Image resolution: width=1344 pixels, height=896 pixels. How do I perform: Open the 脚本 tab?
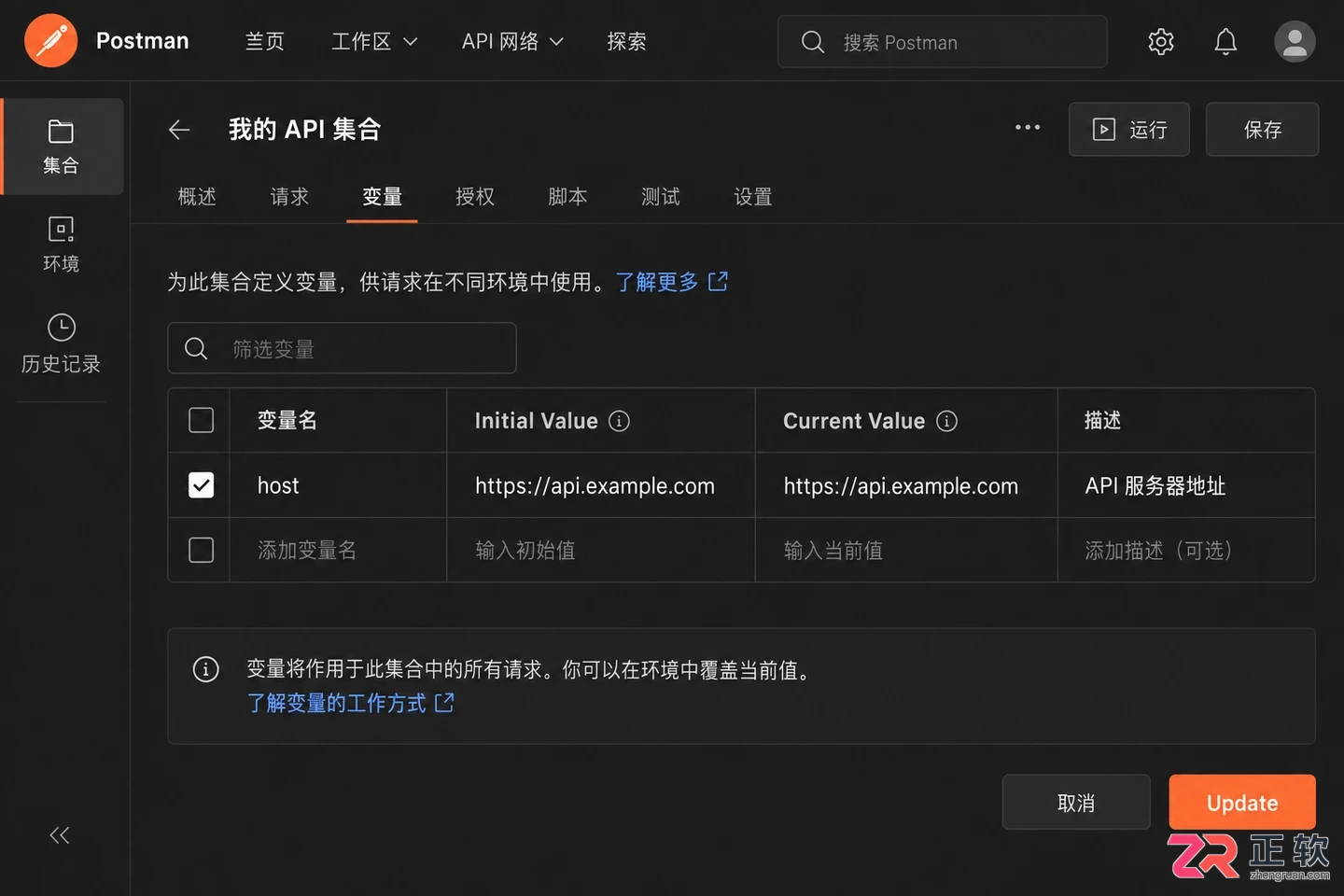(567, 197)
